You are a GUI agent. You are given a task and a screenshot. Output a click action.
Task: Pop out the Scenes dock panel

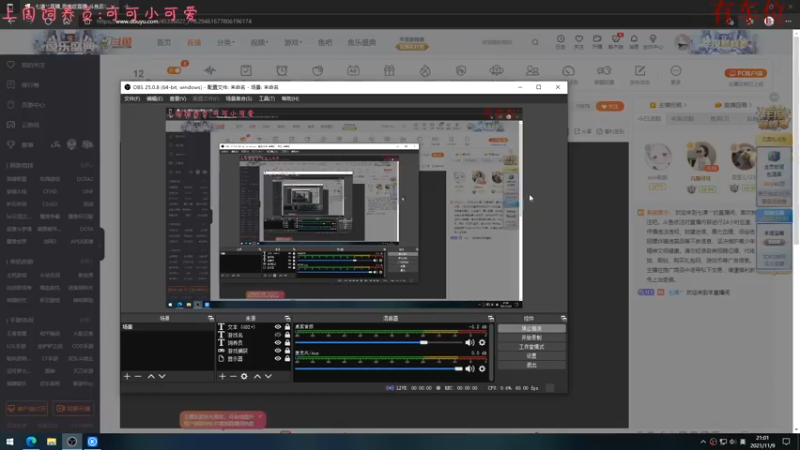click(211, 318)
